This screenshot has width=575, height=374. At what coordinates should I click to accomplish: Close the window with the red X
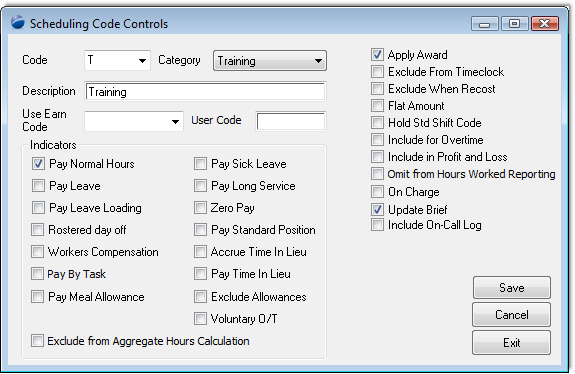pos(545,24)
